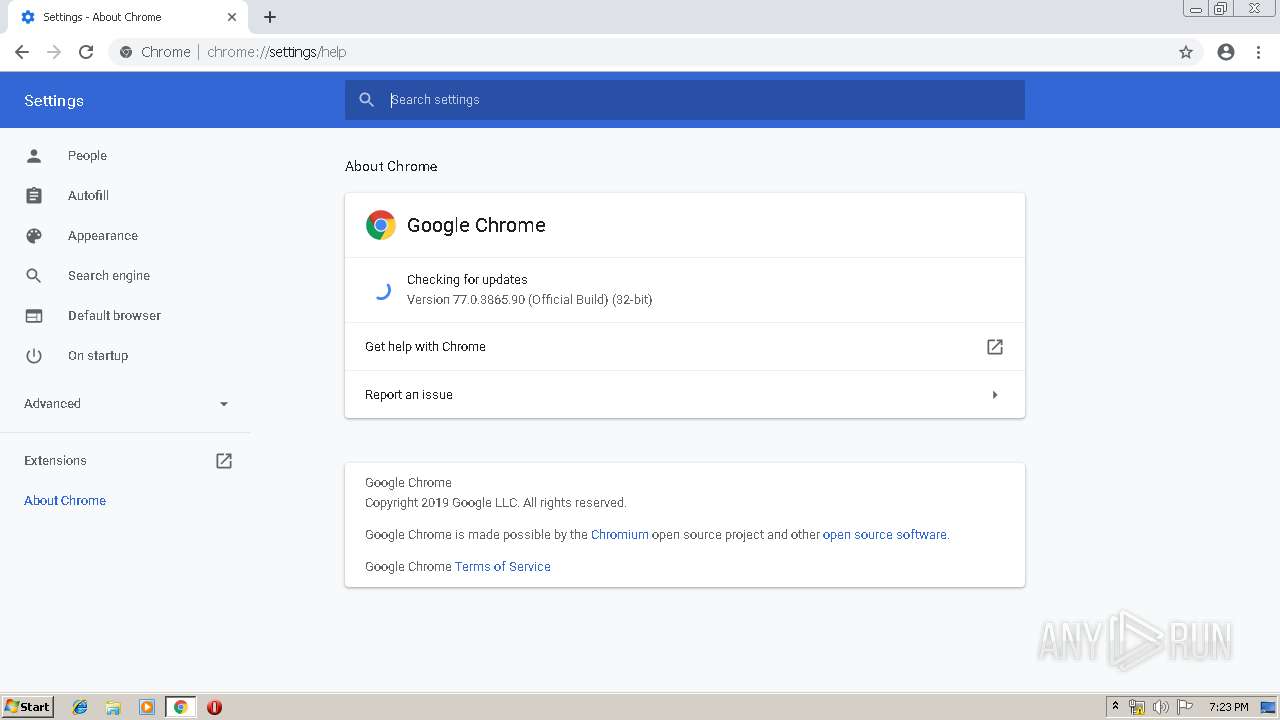This screenshot has height=720, width=1280.
Task: Click the Version 77.0.3865.90 text
Action: pyautogui.click(x=529, y=300)
